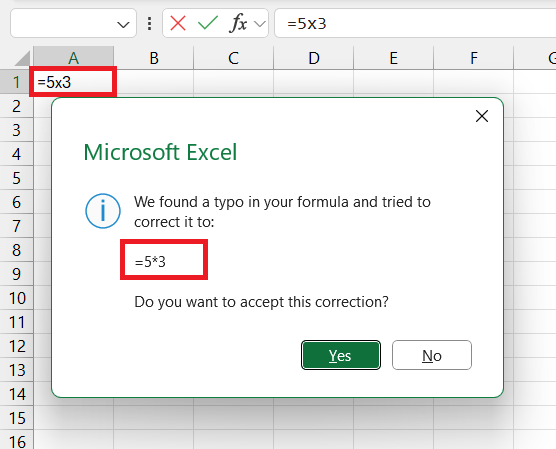Select row 15 header

(x=16, y=418)
